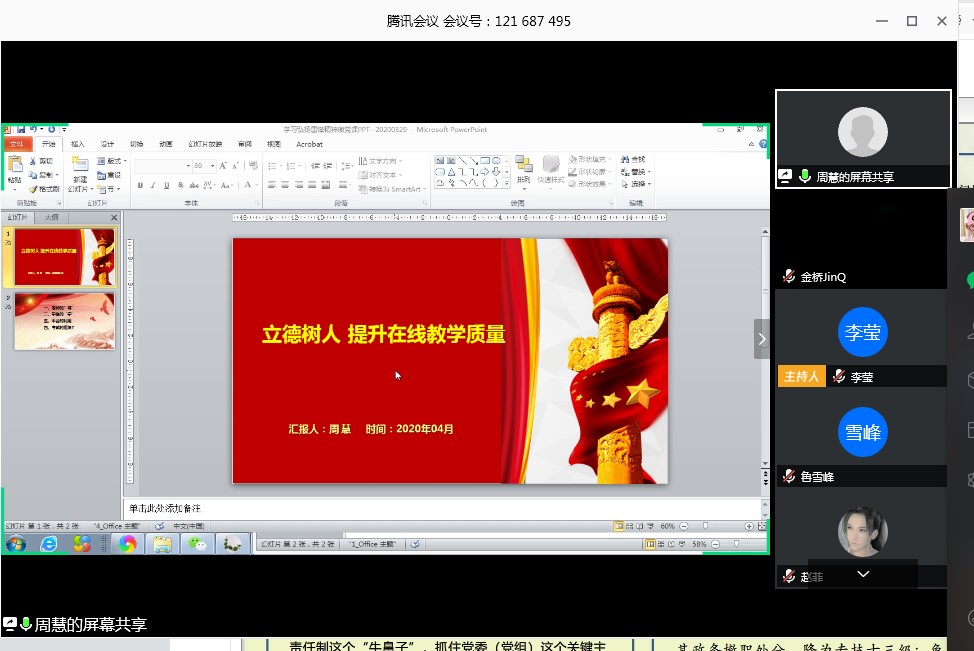This screenshot has width=974, height=651.
Task: Click the New Slide icon
Action: pos(80,168)
